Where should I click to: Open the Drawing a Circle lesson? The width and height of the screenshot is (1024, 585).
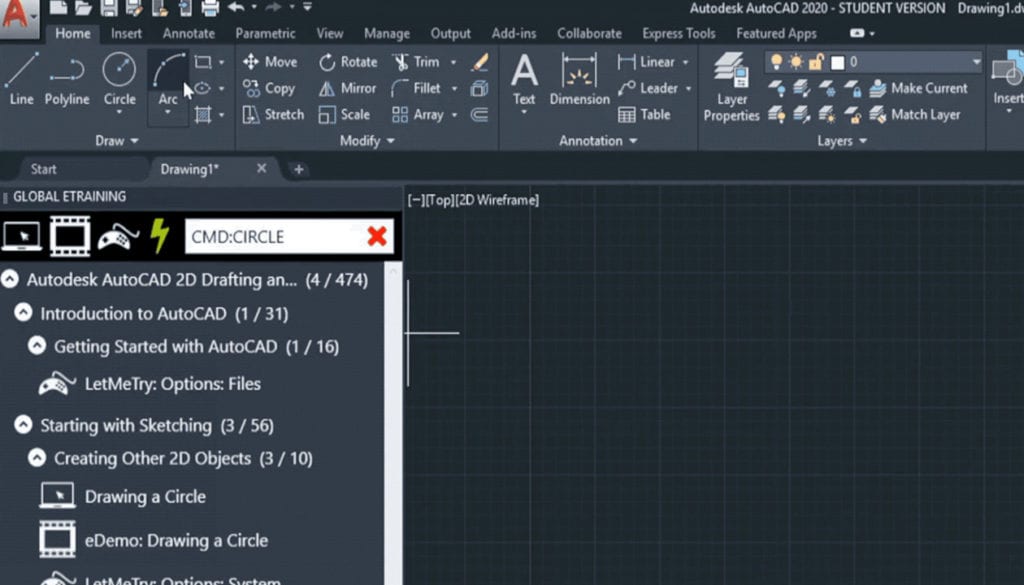pyautogui.click(x=145, y=496)
